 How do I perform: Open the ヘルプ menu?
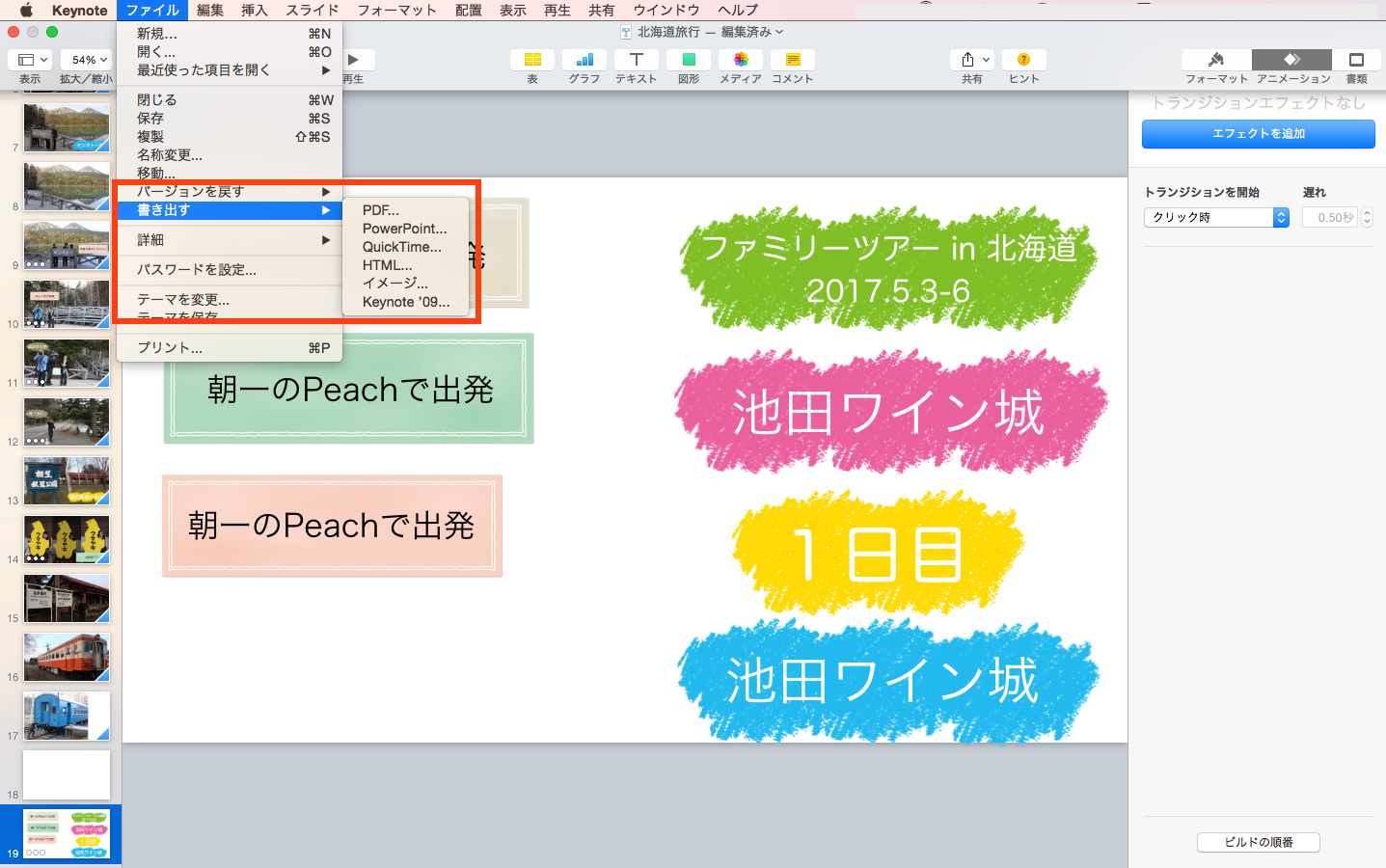(738, 11)
